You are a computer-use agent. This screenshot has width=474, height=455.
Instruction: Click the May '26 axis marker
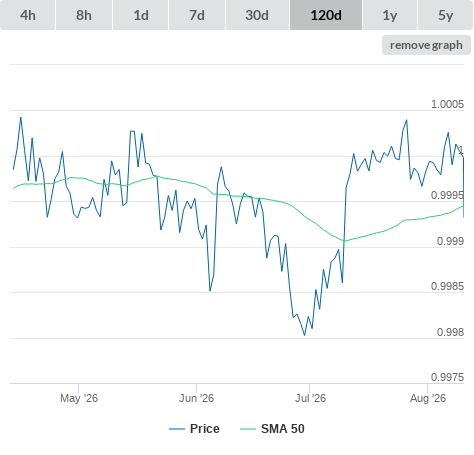79,398
